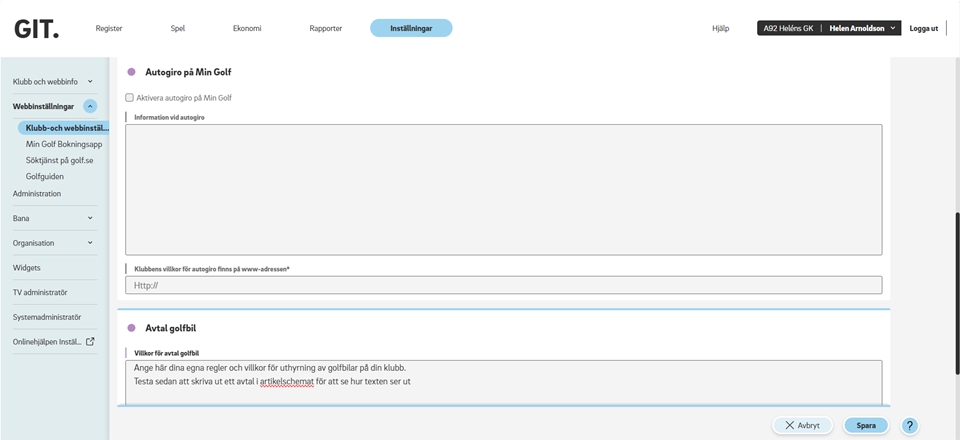Click the round help question mark icon
960x440 pixels.
coord(909,425)
